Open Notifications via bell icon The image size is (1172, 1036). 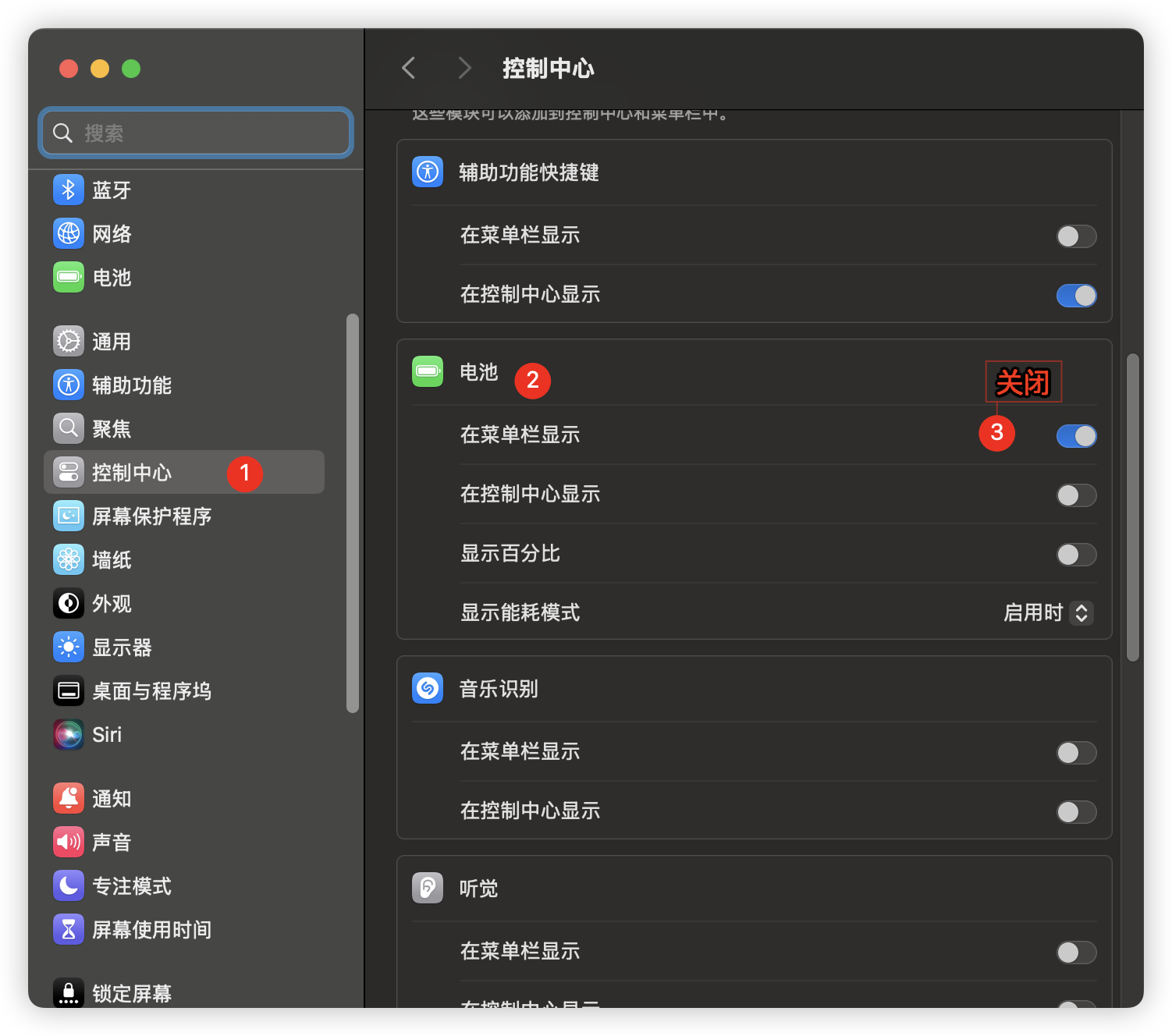[69, 798]
